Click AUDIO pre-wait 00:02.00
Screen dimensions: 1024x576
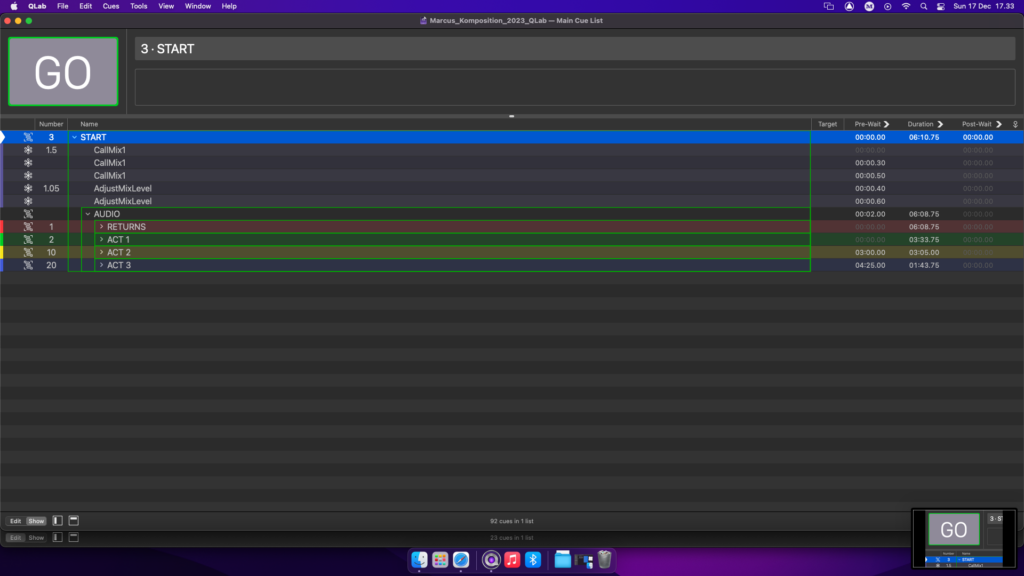point(871,214)
